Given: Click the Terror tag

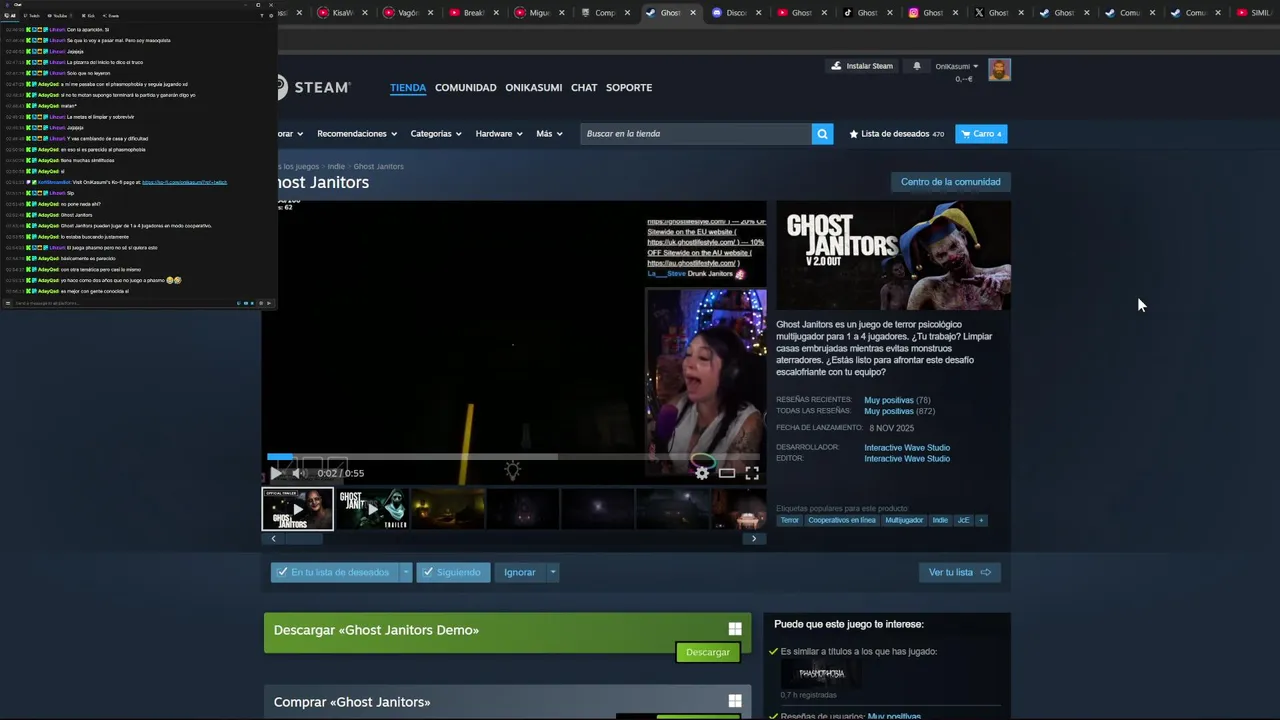Looking at the screenshot, I should click(790, 520).
